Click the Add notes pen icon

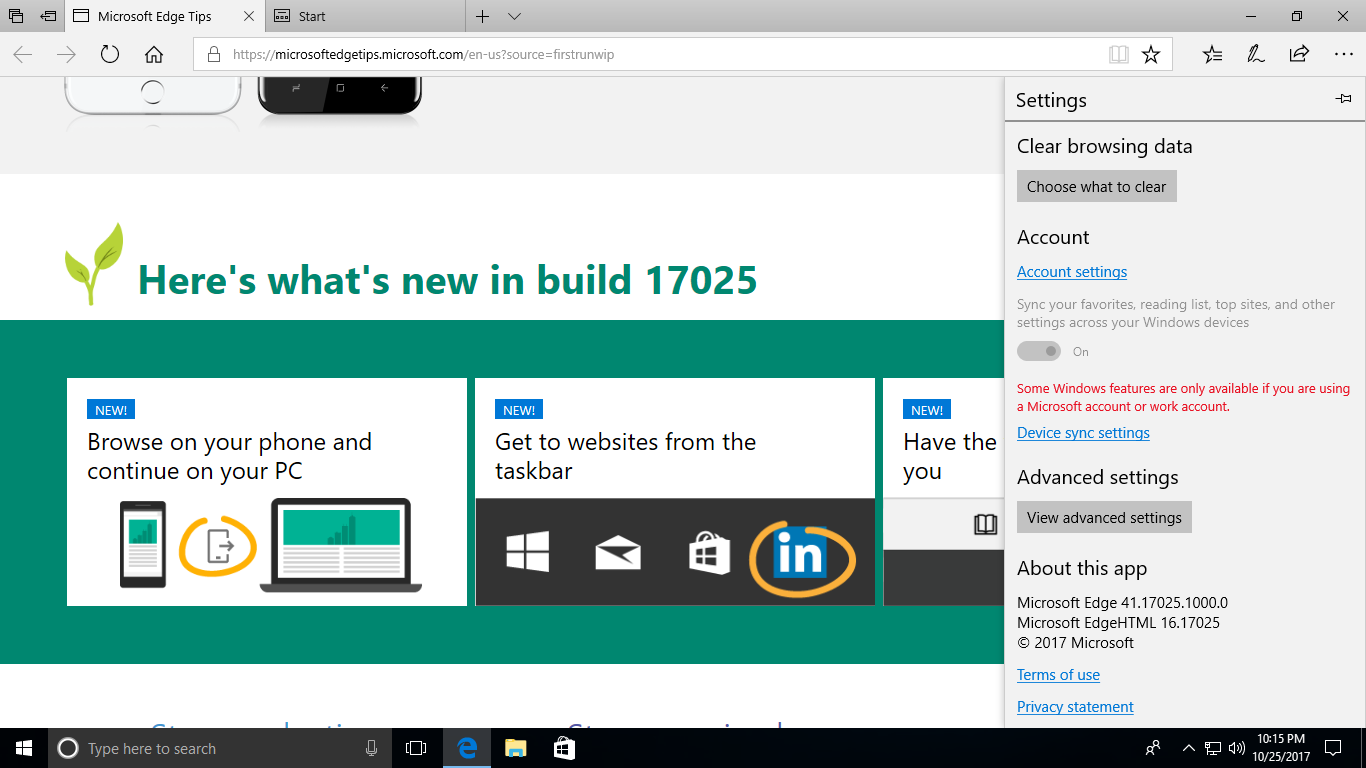pos(1256,55)
